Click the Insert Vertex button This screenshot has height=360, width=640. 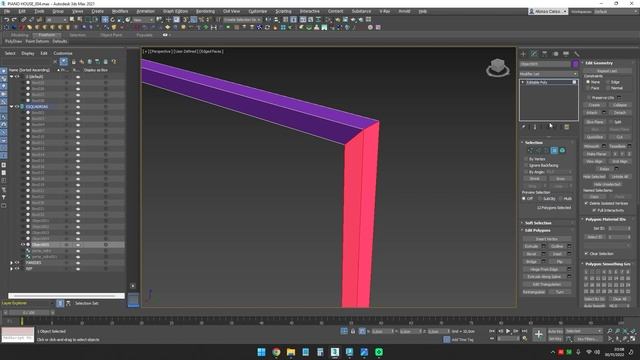[x=547, y=239]
